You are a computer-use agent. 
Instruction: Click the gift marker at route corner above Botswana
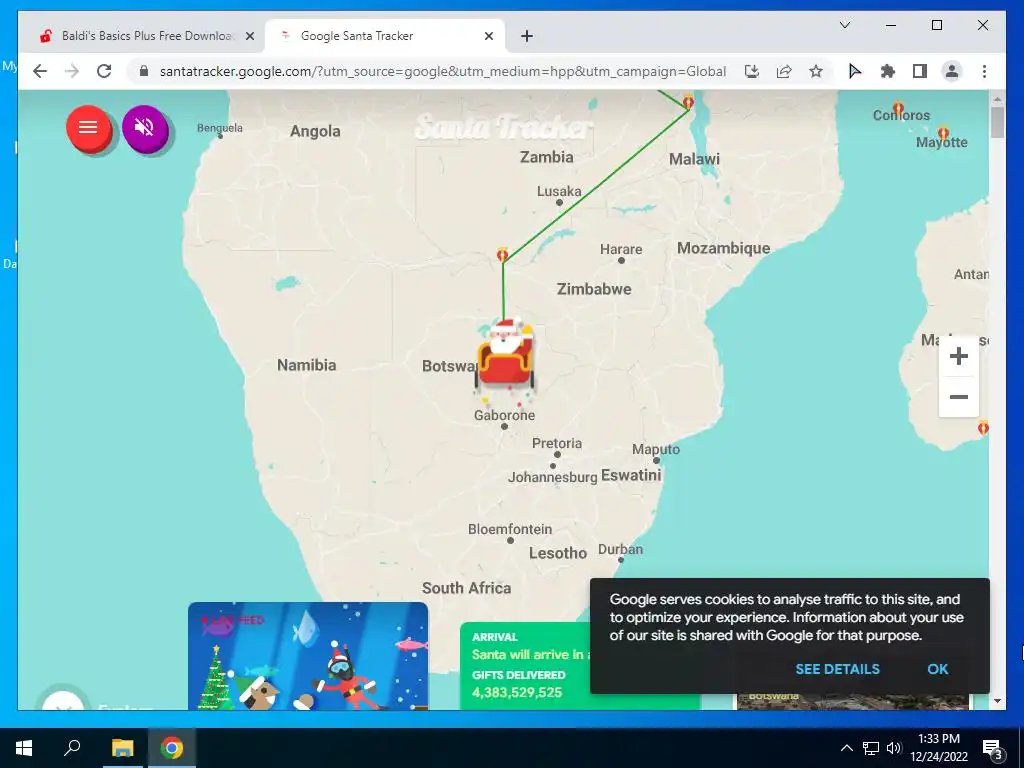502,254
